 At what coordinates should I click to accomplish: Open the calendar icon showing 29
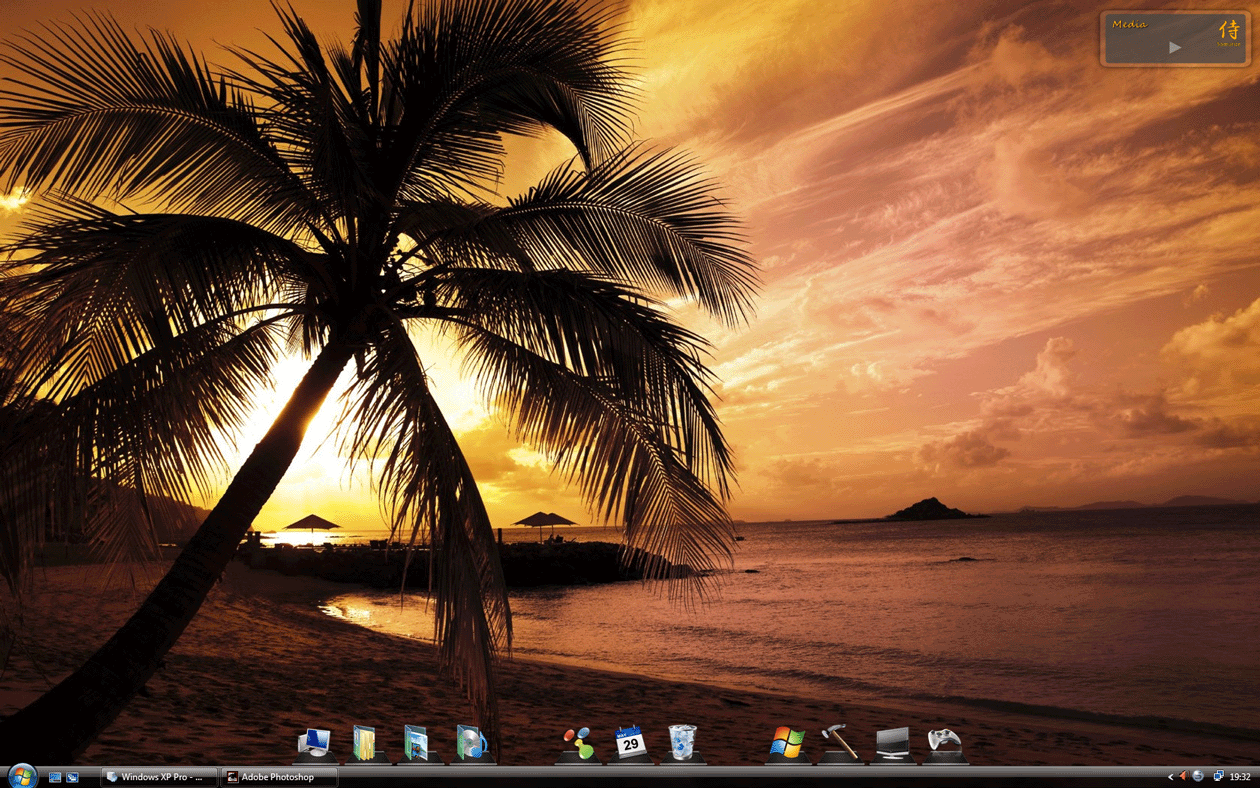pyautogui.click(x=631, y=743)
